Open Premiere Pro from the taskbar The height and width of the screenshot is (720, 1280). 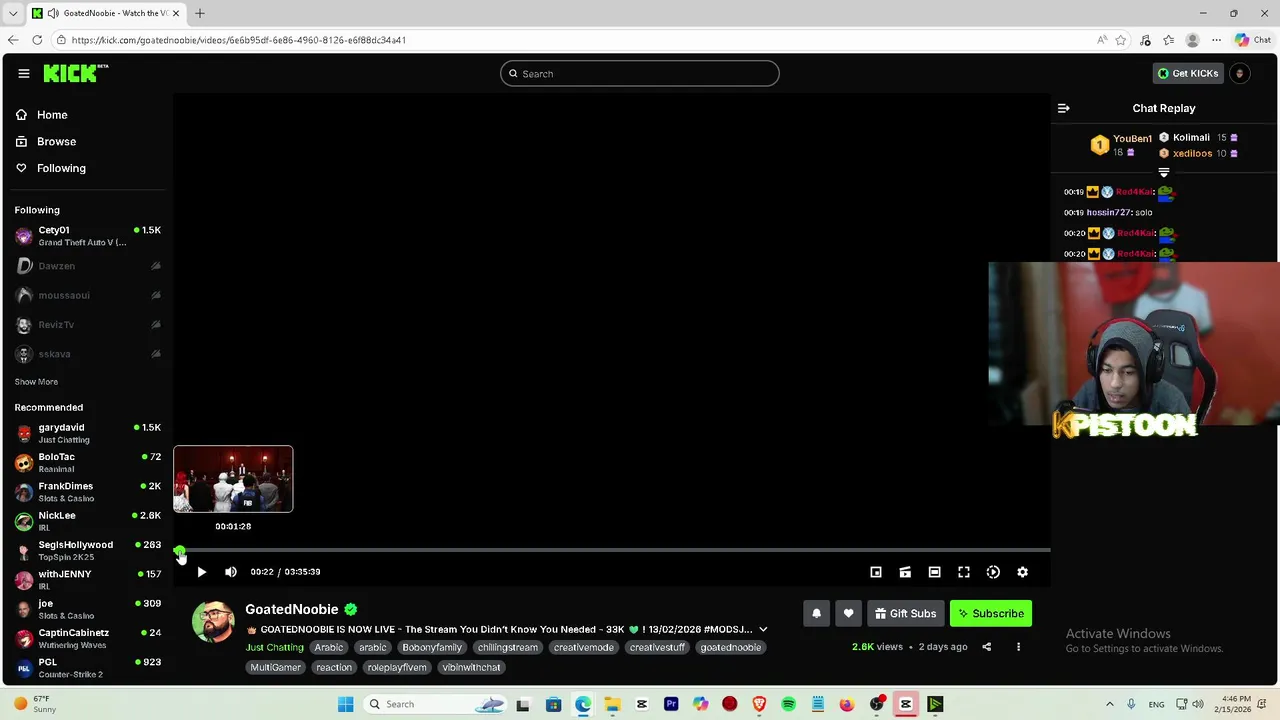[671, 704]
